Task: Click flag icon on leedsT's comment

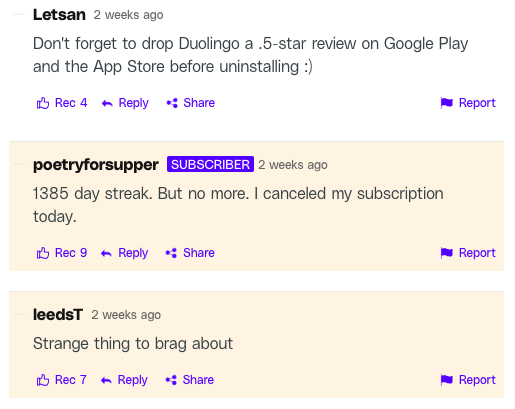Action: point(447,380)
